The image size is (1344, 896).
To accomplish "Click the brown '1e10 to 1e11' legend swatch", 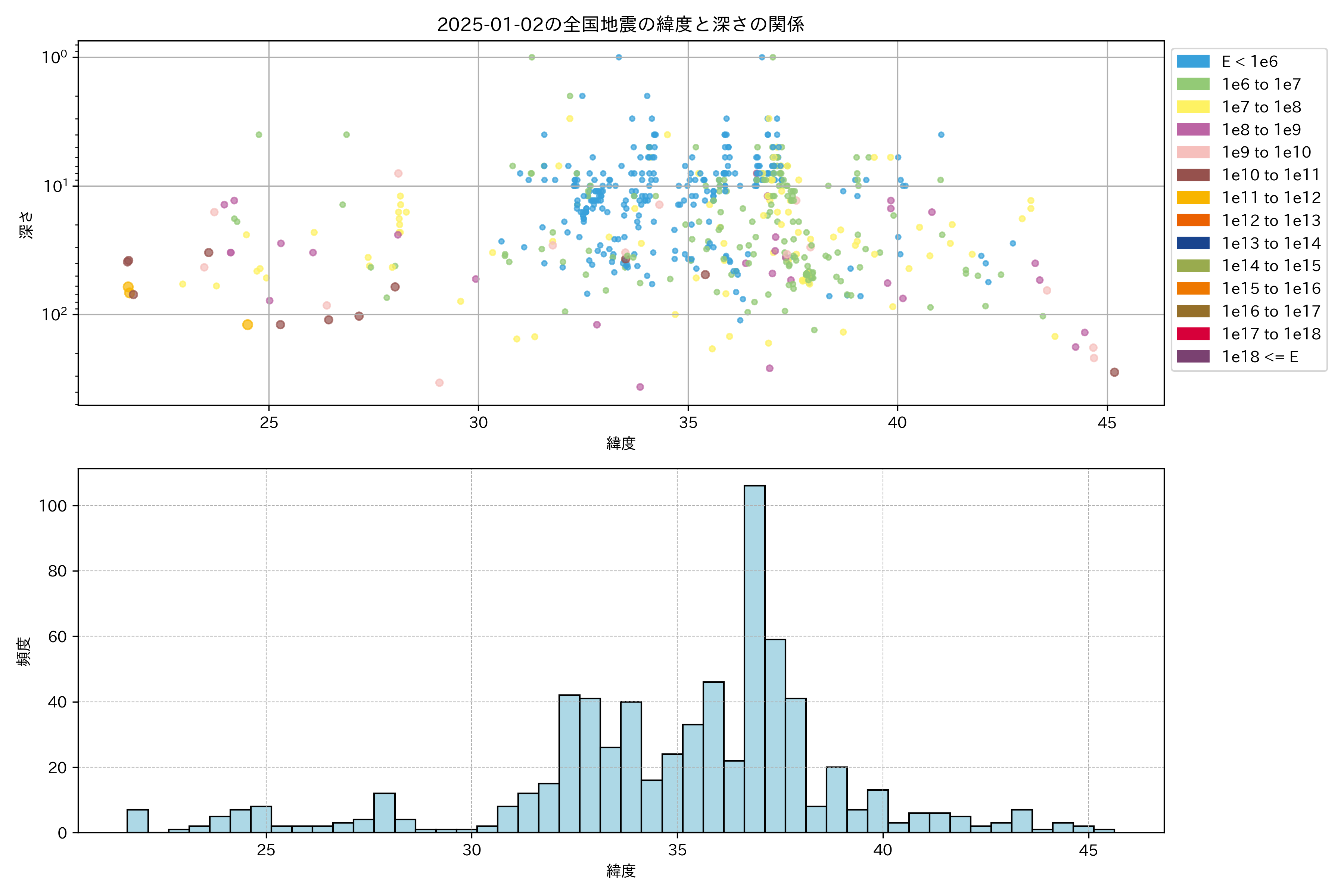I will [x=1193, y=175].
